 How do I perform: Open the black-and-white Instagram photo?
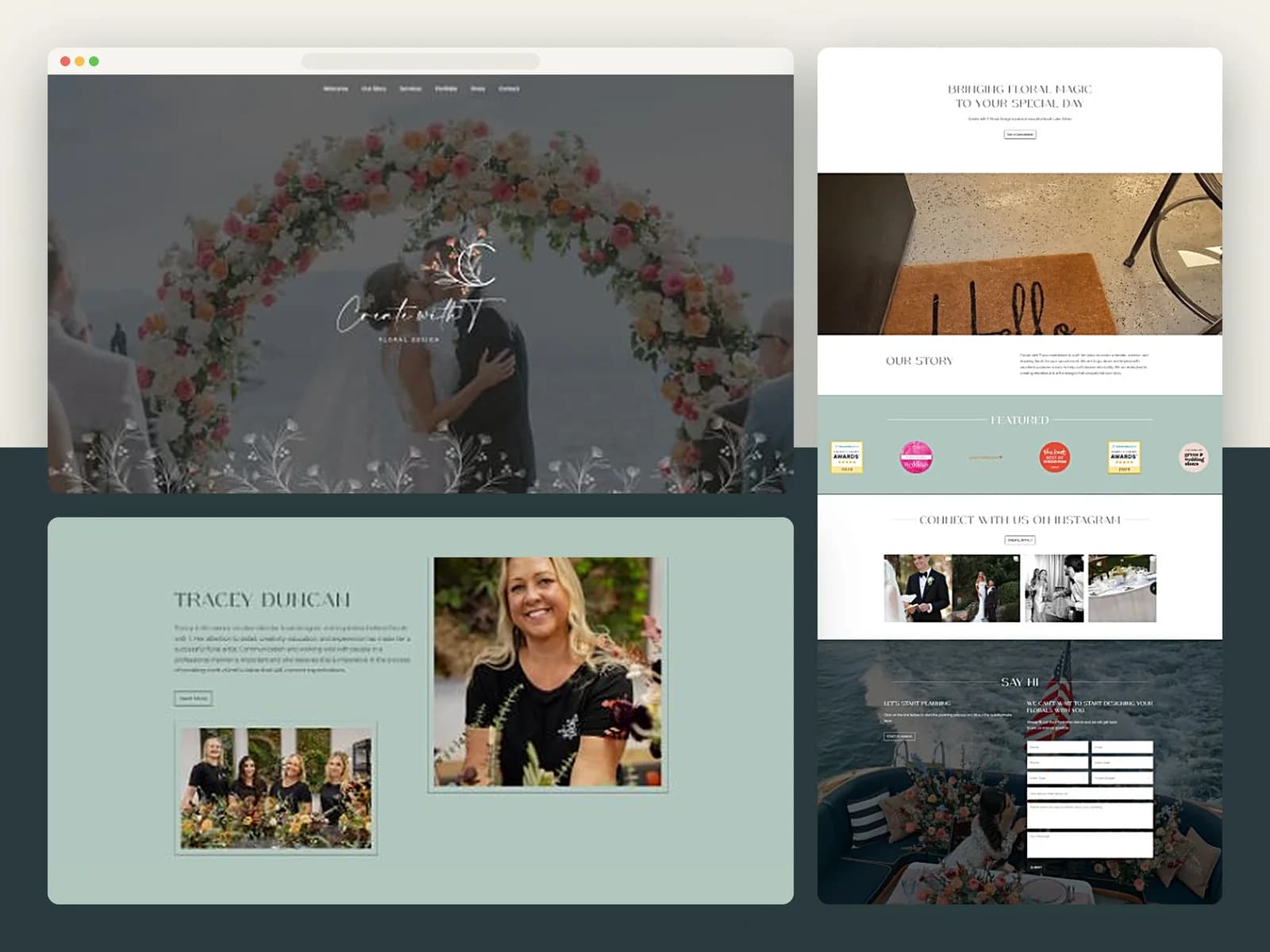point(1054,588)
